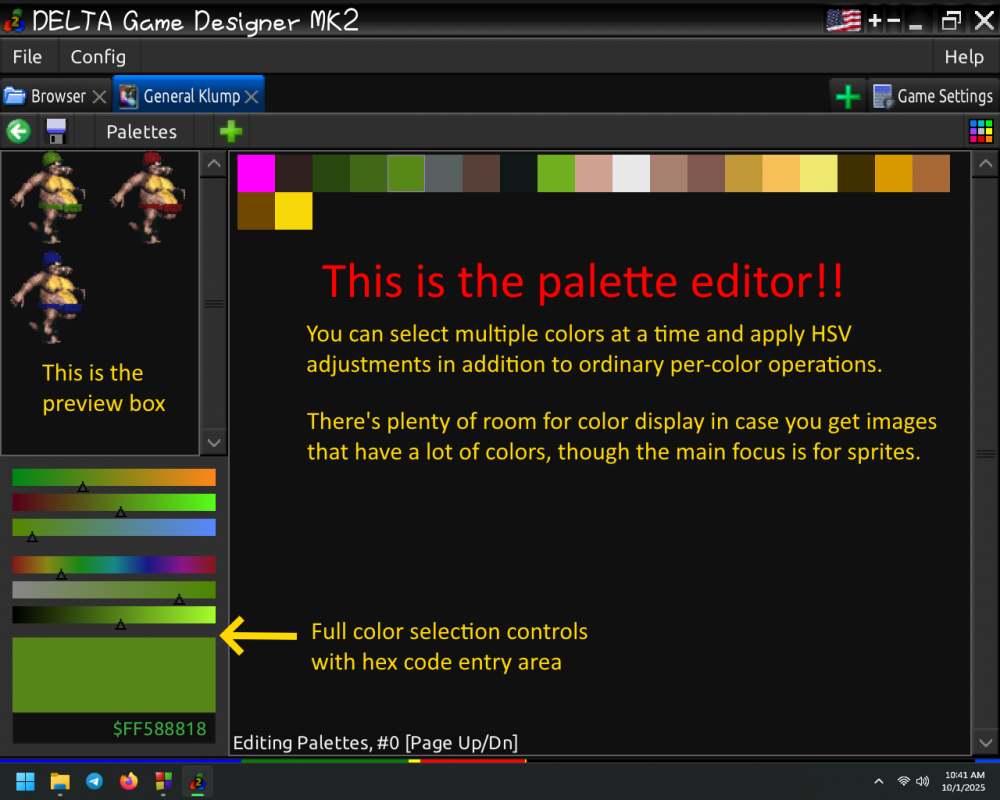Click the DELTA Game Designer taskbar icon

[x=197, y=781]
